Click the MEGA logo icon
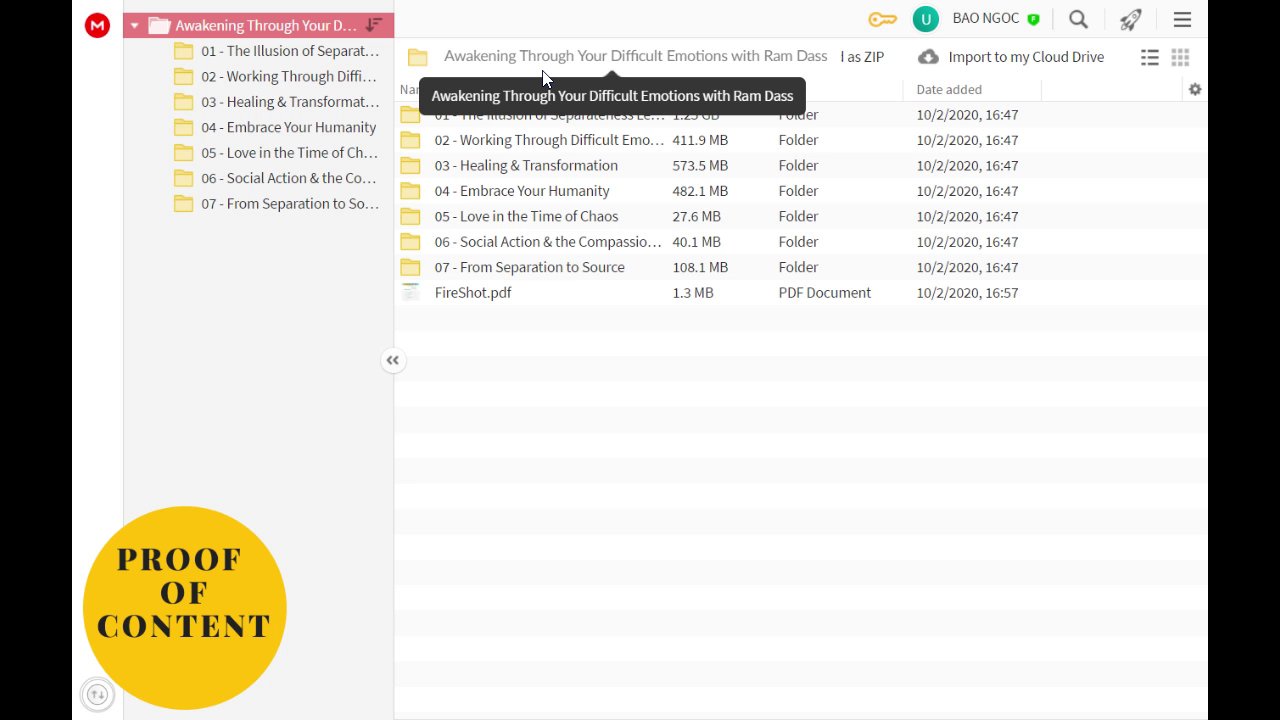This screenshot has height=720, width=1280. coord(97,26)
